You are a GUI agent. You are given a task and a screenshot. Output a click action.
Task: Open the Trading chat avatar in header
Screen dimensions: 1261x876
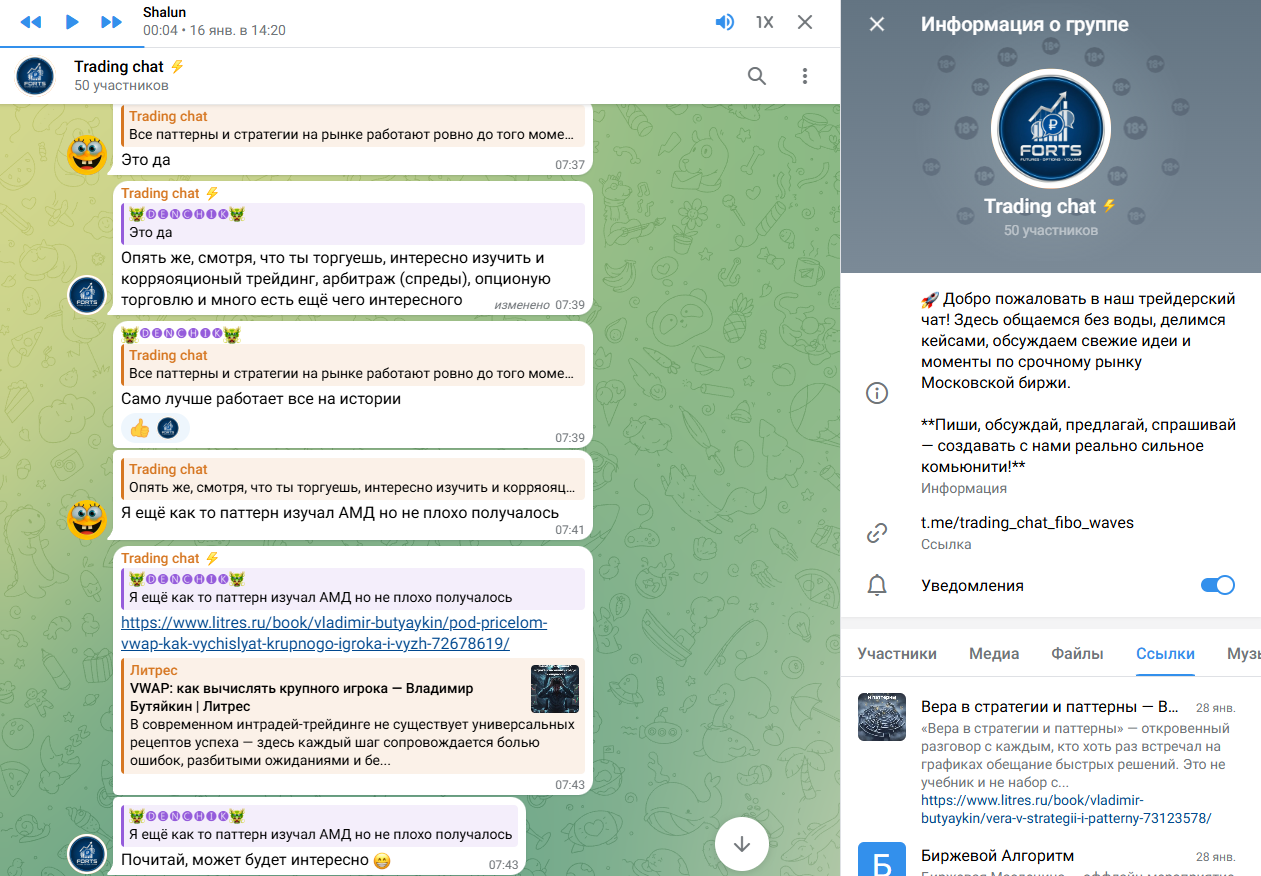35,76
